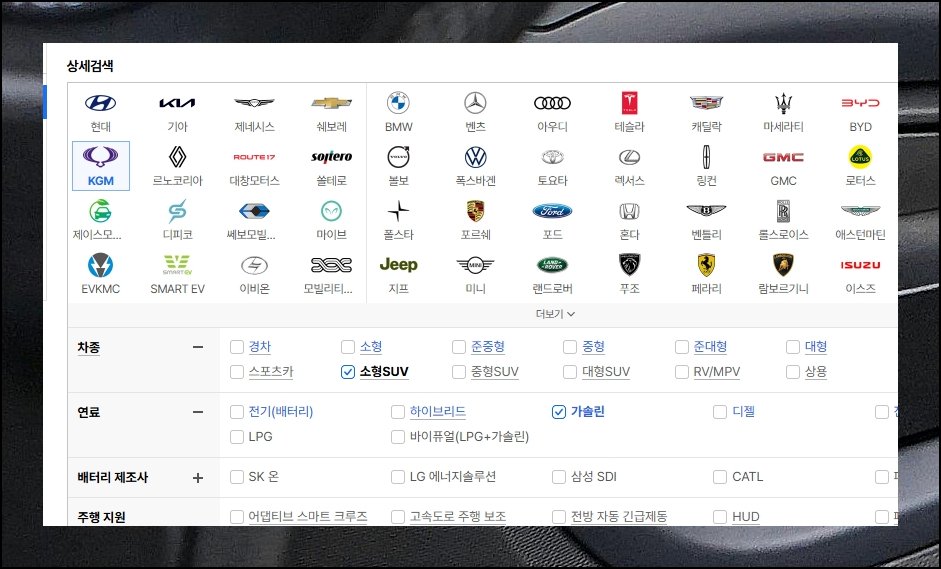Image resolution: width=941 pixels, height=569 pixels.
Task: Pick the Ferrari (페라리) brand logo
Action: click(706, 265)
